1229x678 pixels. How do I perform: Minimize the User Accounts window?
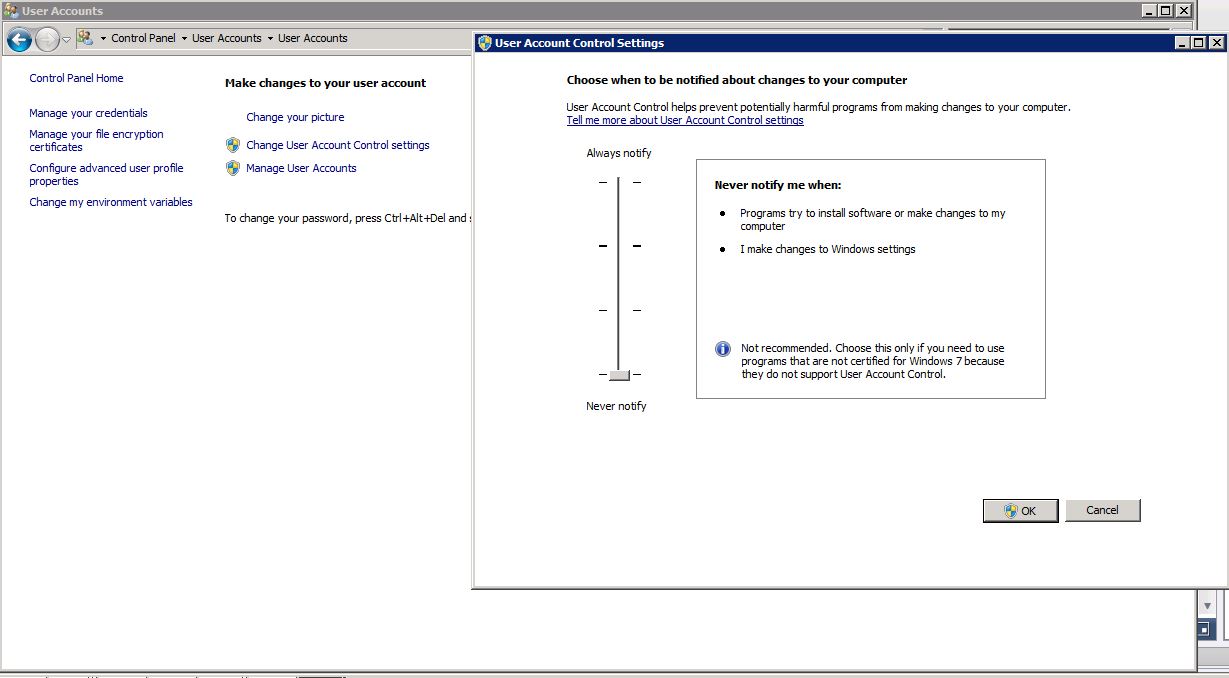pyautogui.click(x=1149, y=11)
